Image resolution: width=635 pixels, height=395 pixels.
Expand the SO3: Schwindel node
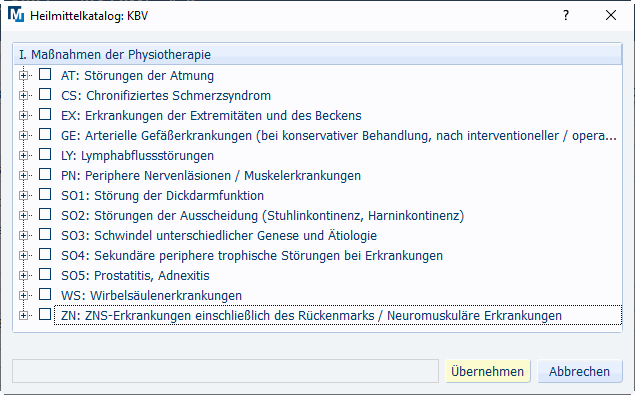point(23,235)
